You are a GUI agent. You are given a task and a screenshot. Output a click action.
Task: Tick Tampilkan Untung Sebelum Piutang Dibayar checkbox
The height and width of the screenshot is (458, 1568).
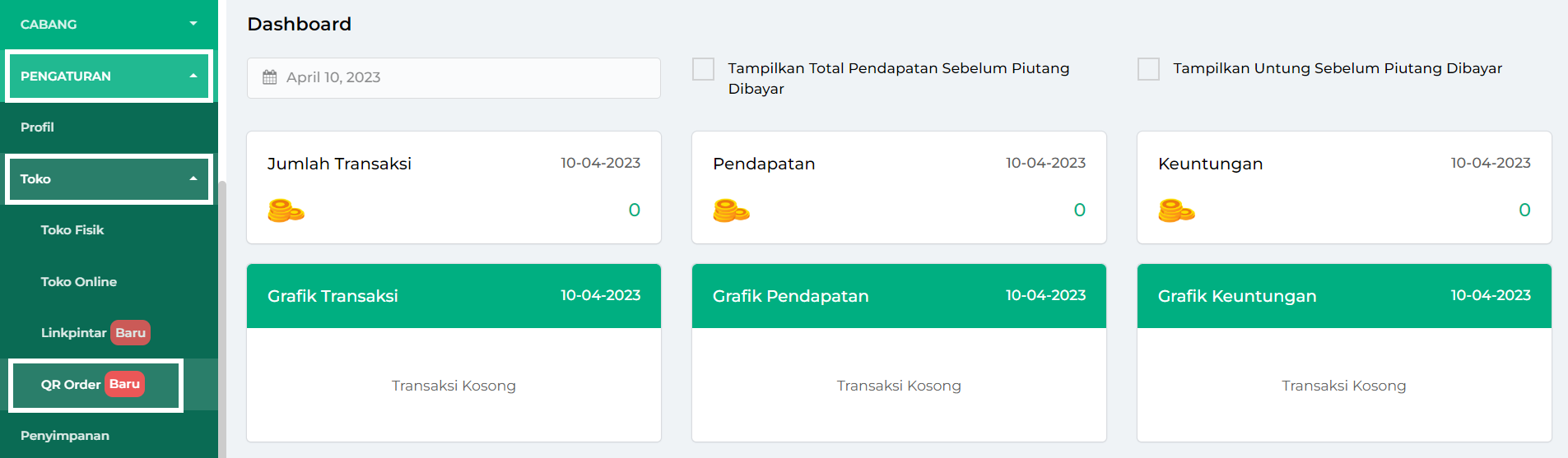(1148, 69)
